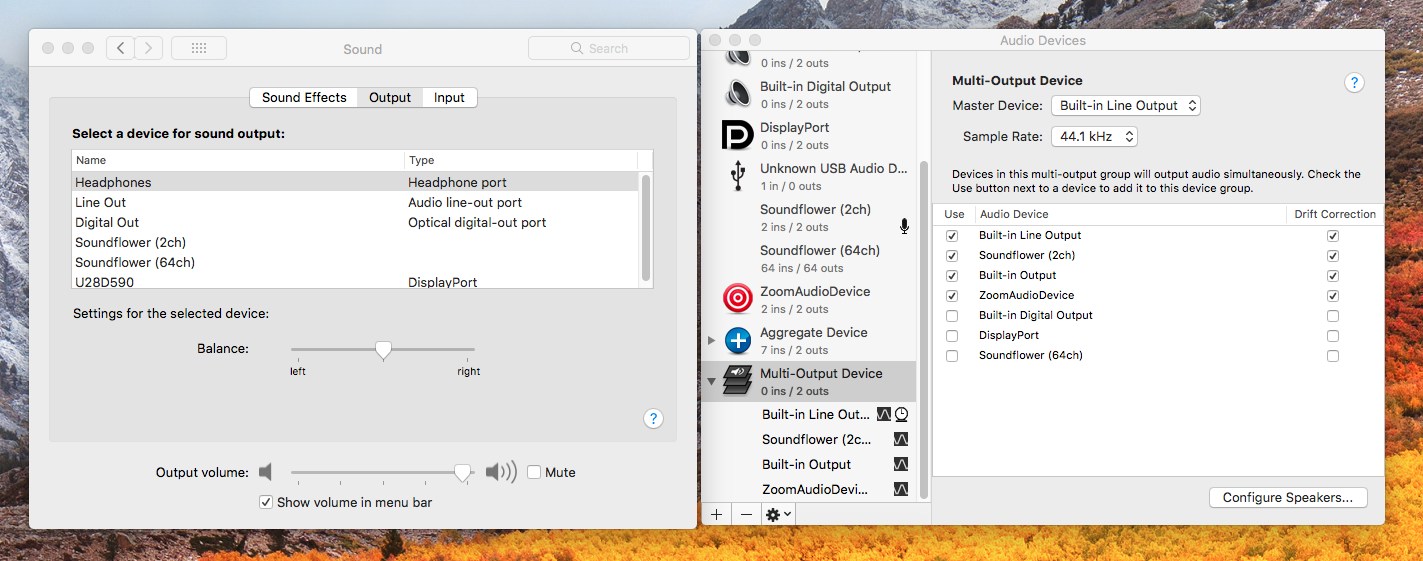Viewport: 1423px width, 561px height.
Task: Click the forward arrow in Sound window
Action: click(149, 48)
